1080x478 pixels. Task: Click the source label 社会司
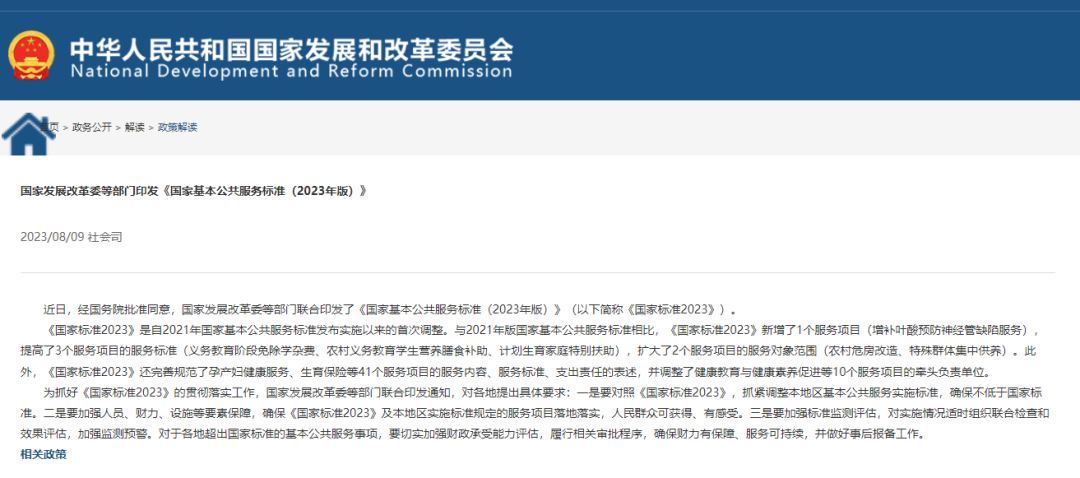click(x=105, y=237)
